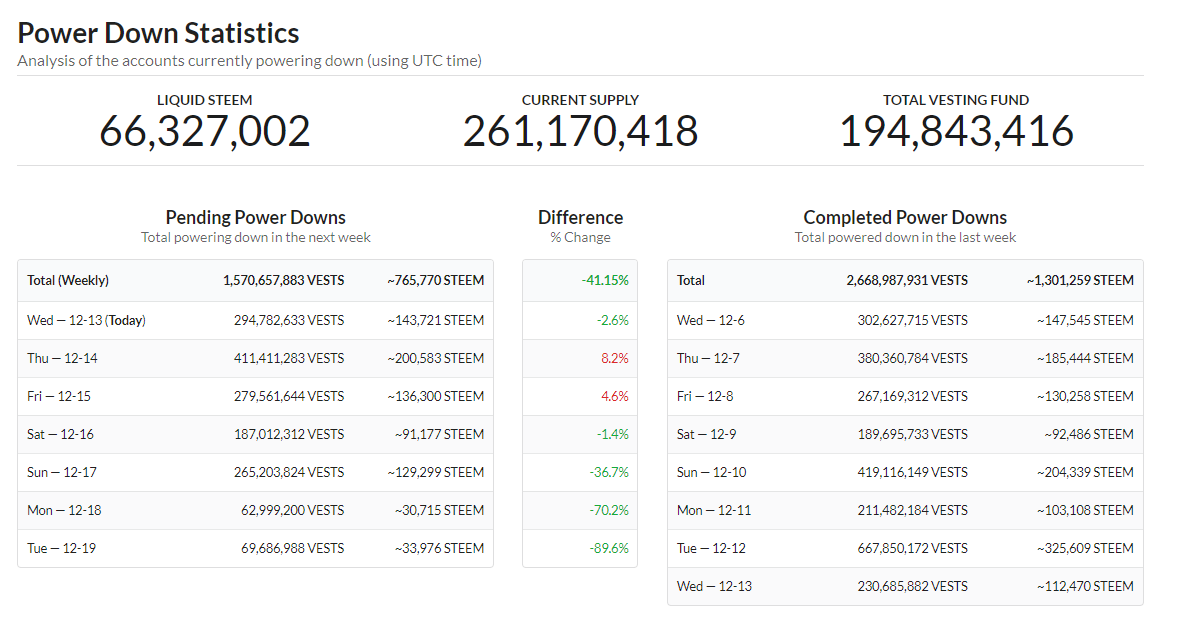Click ~765,770 STEEM pending total

(435, 280)
